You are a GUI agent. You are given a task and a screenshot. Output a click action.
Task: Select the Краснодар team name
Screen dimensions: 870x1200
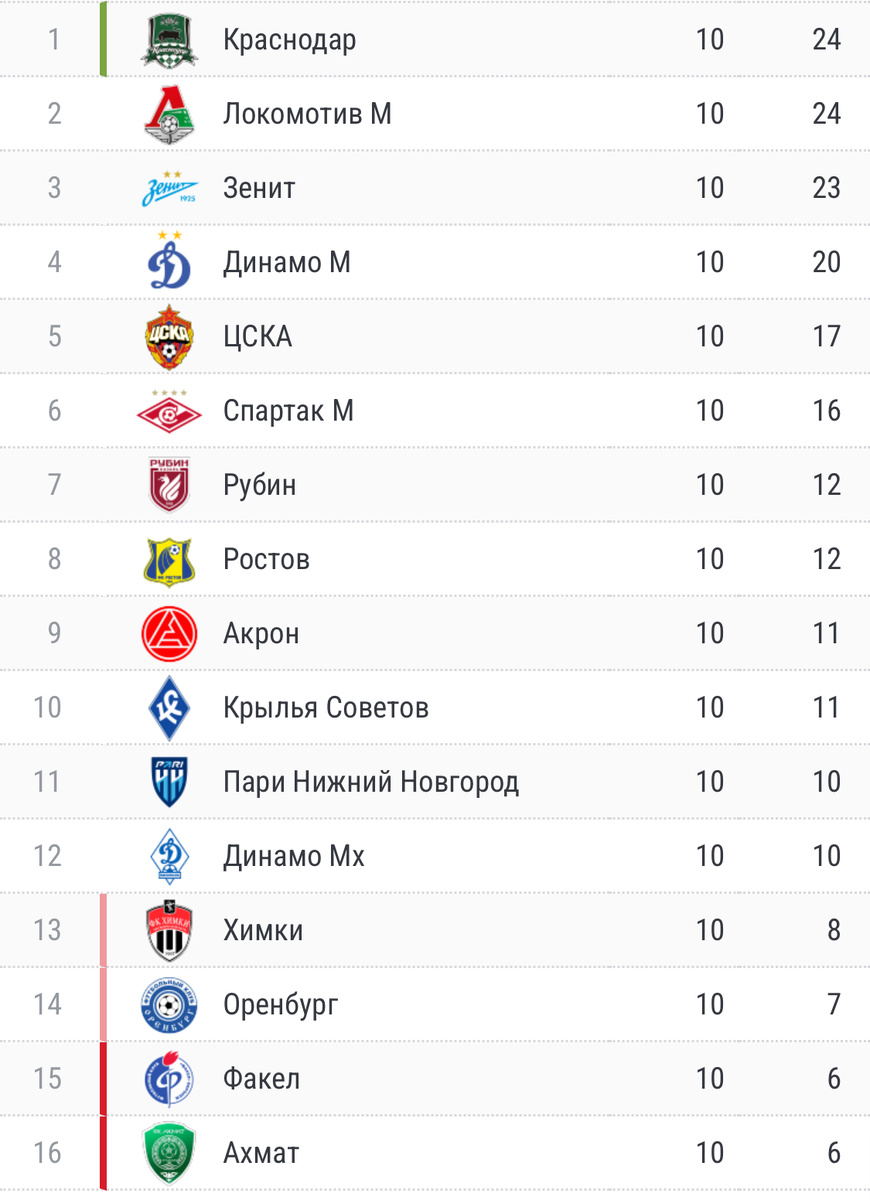click(290, 40)
